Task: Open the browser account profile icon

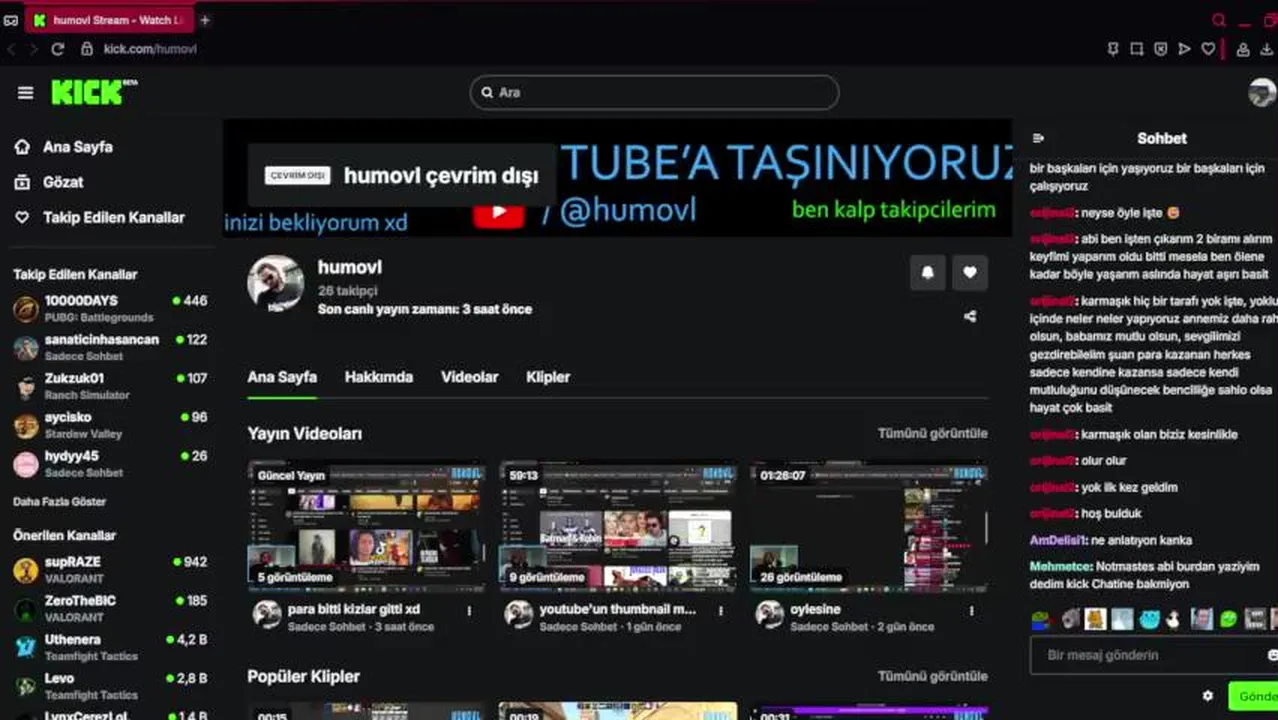Action: (x=1243, y=49)
